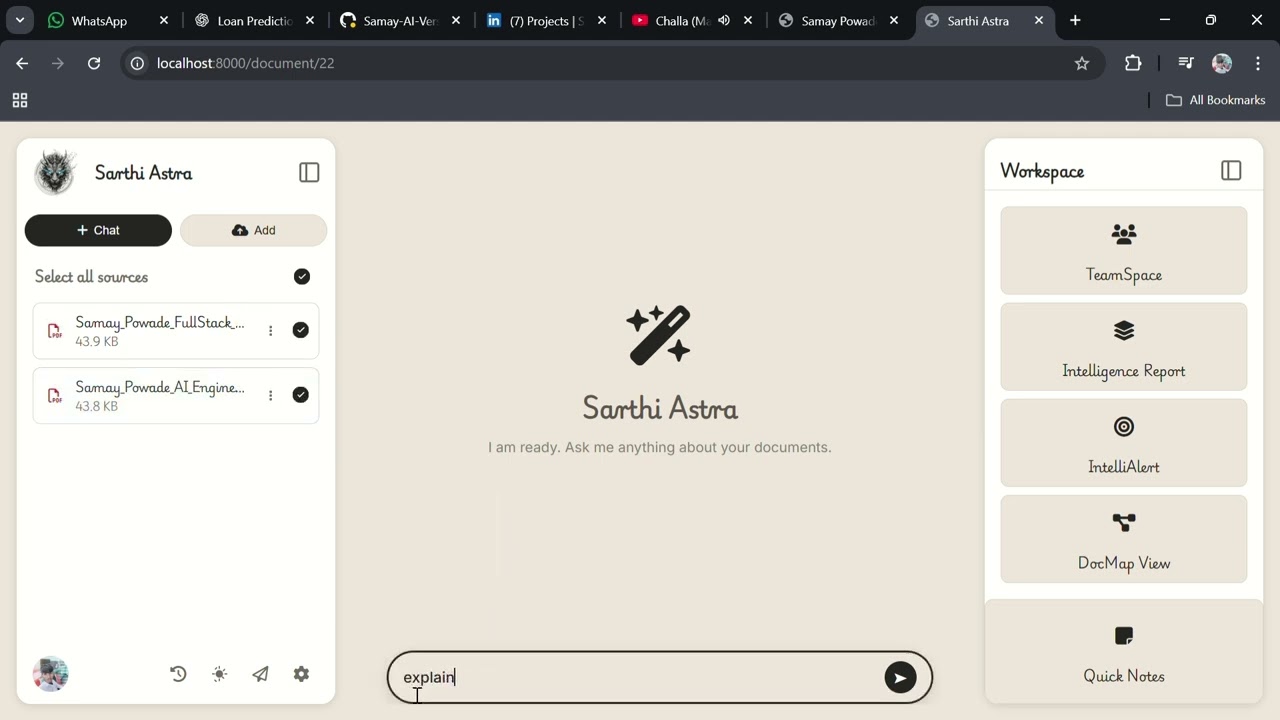Viewport: 1280px width, 720px height.
Task: Open tab search dropdown arrow
Action: tap(19, 20)
